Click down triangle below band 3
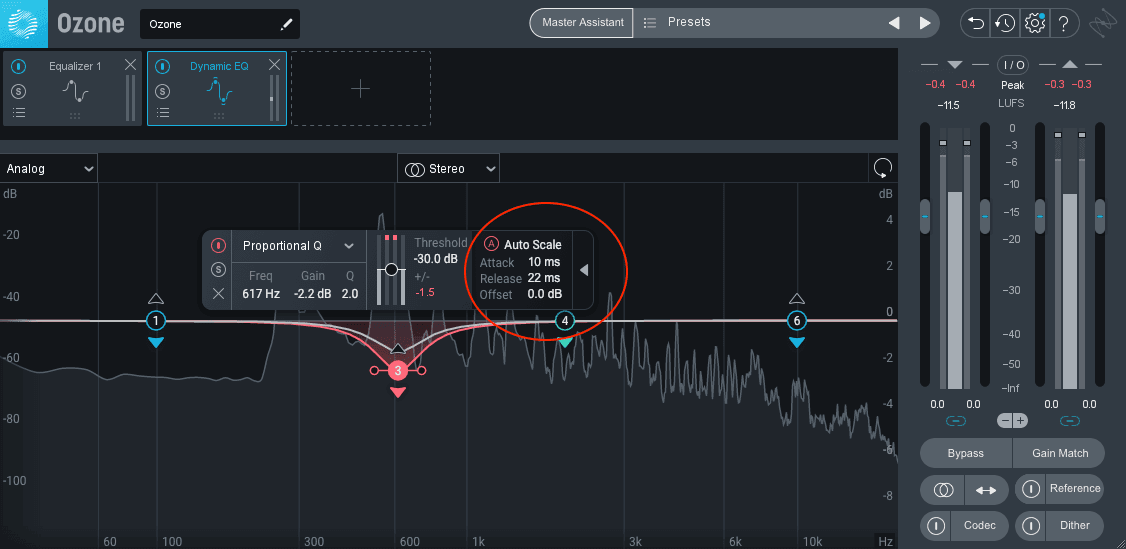This screenshot has width=1126, height=549. pos(398,392)
